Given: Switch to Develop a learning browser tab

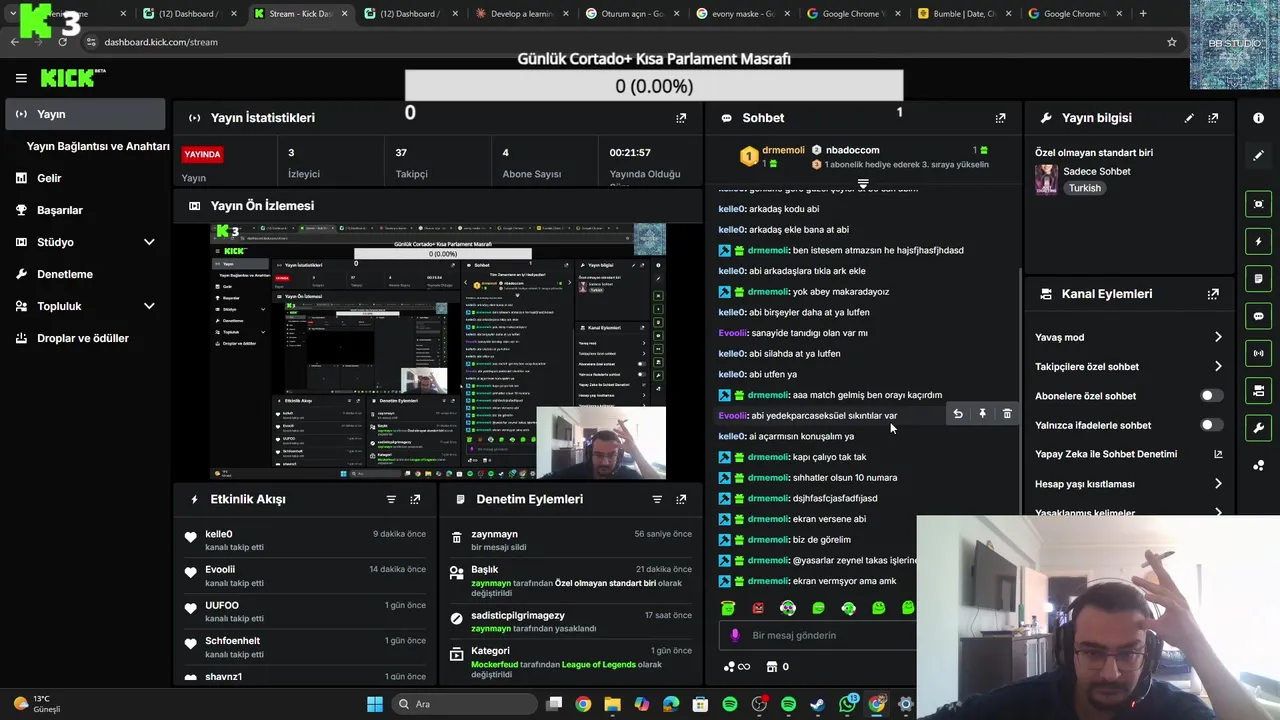Looking at the screenshot, I should [x=522, y=14].
